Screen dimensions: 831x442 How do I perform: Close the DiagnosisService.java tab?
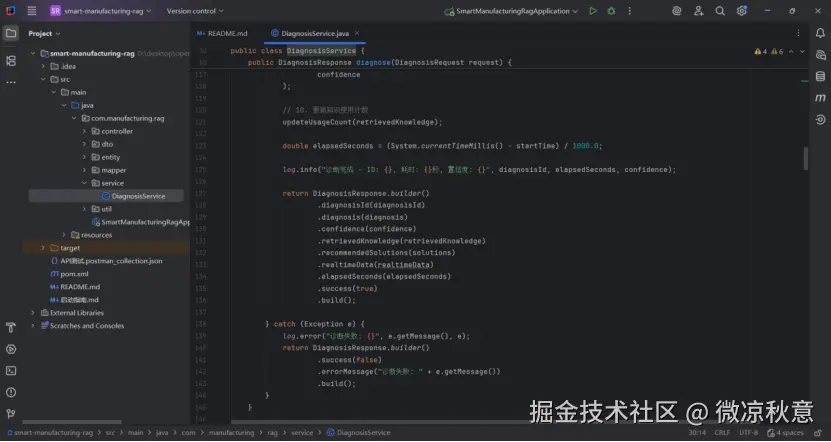coord(357,33)
